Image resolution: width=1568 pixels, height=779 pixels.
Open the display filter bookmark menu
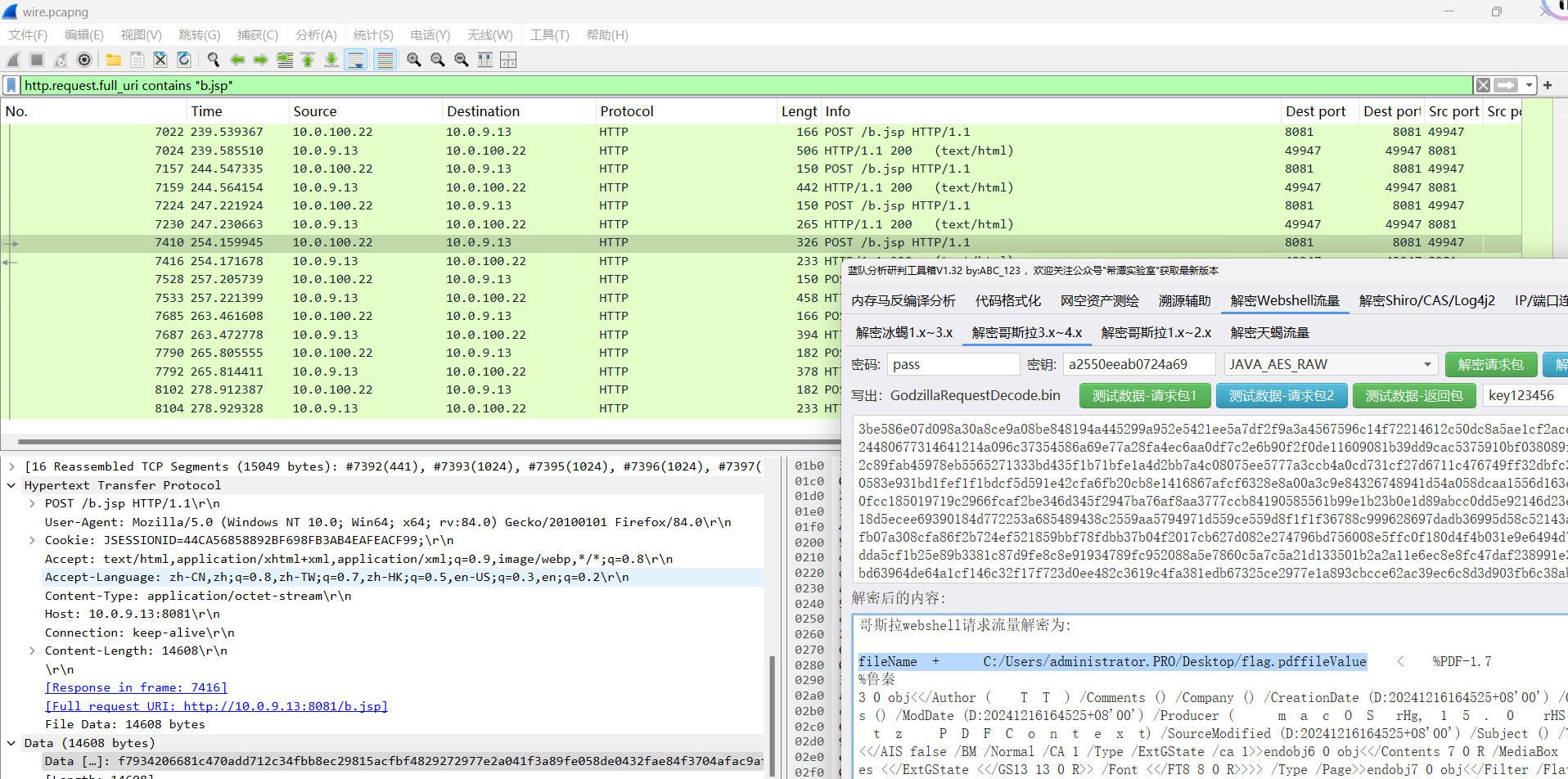(11, 85)
